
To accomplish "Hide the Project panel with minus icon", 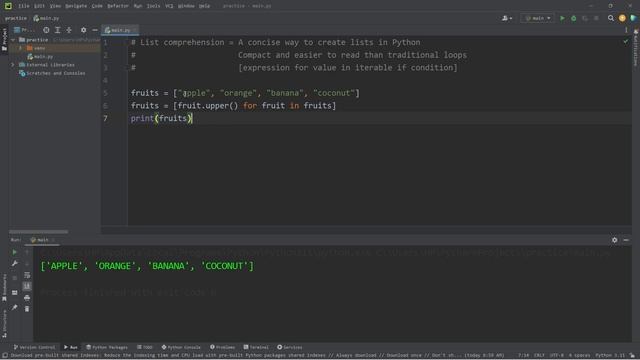I will (95, 30).
